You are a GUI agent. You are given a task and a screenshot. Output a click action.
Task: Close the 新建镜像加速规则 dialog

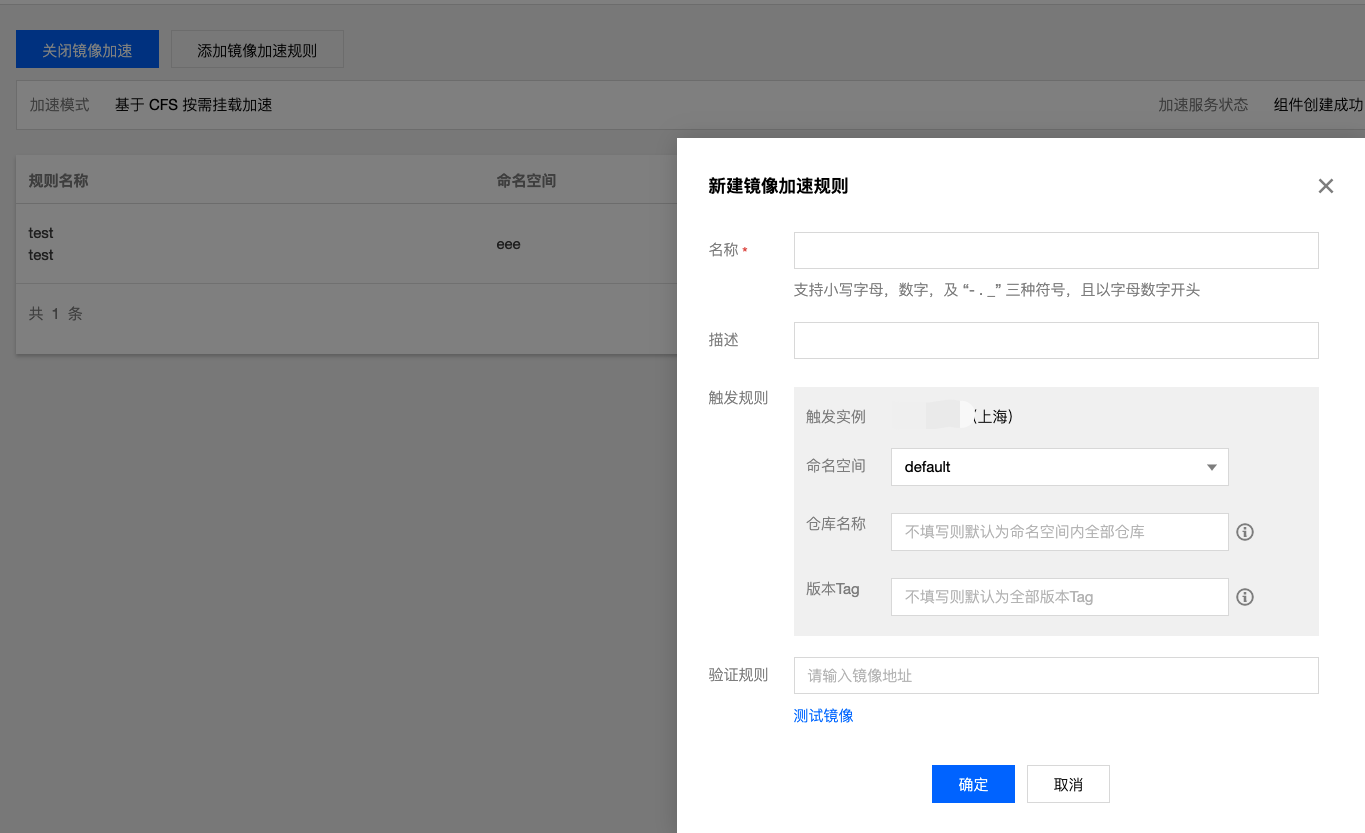pos(1326,186)
